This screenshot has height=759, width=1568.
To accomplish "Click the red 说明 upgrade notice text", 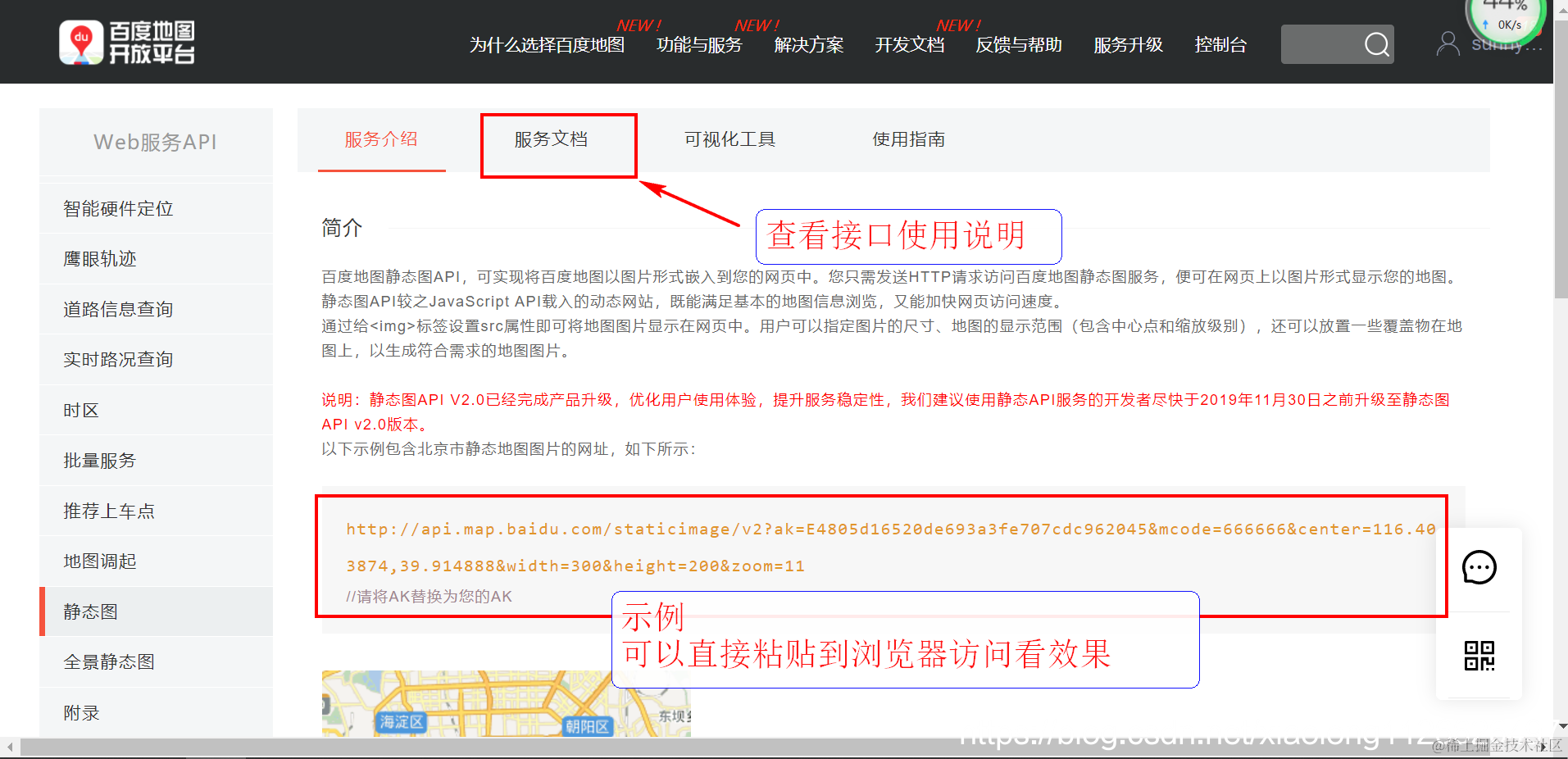I will 885,411.
